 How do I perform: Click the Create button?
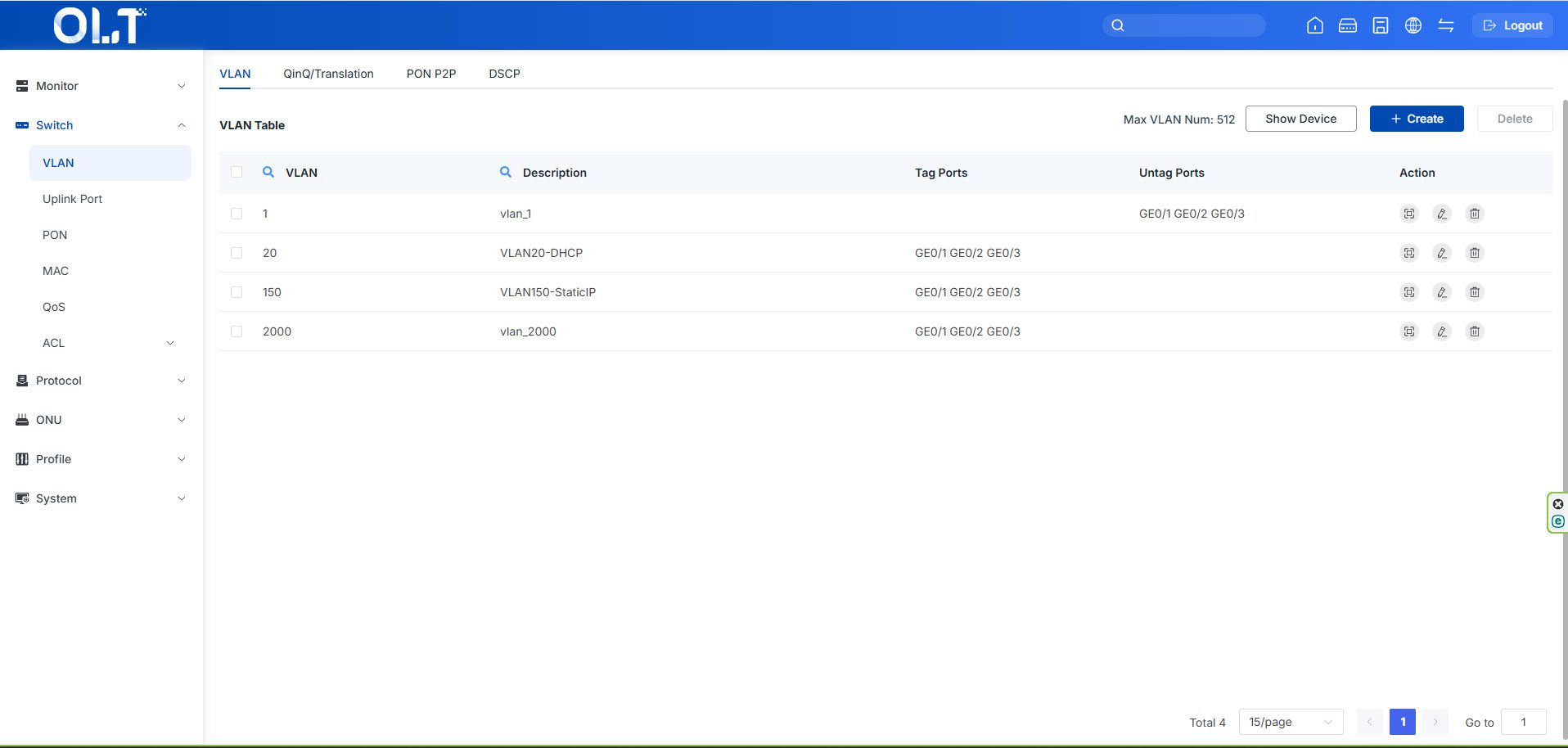point(1417,119)
